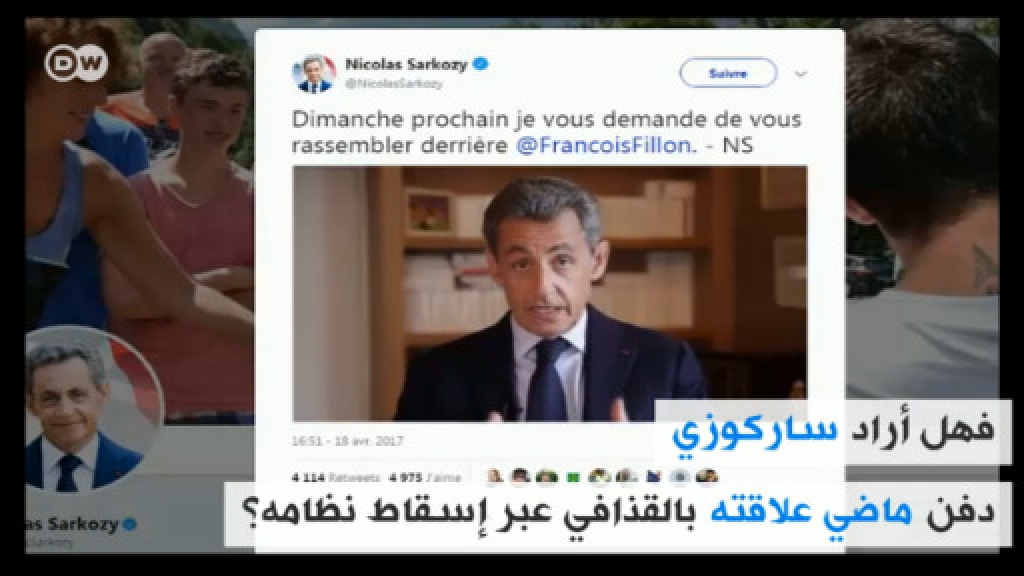
Task: Click the green square liker avatar
Action: (x=573, y=477)
